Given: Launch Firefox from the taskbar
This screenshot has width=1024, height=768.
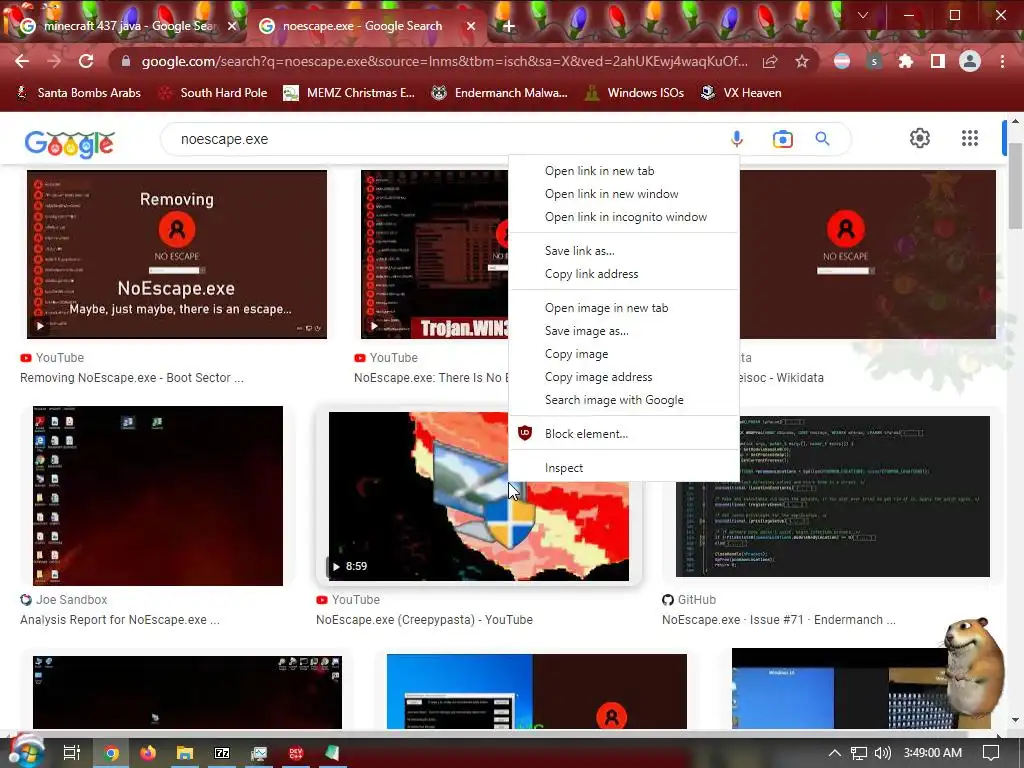Looking at the screenshot, I should click(148, 753).
